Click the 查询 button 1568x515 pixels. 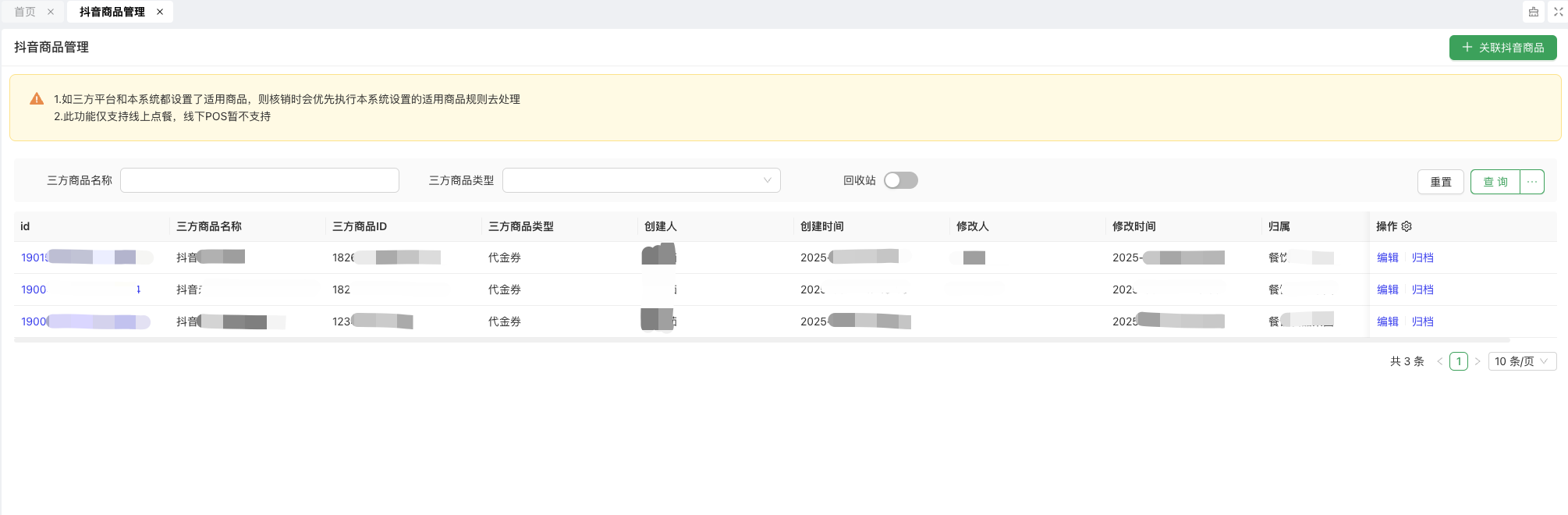tap(1495, 182)
